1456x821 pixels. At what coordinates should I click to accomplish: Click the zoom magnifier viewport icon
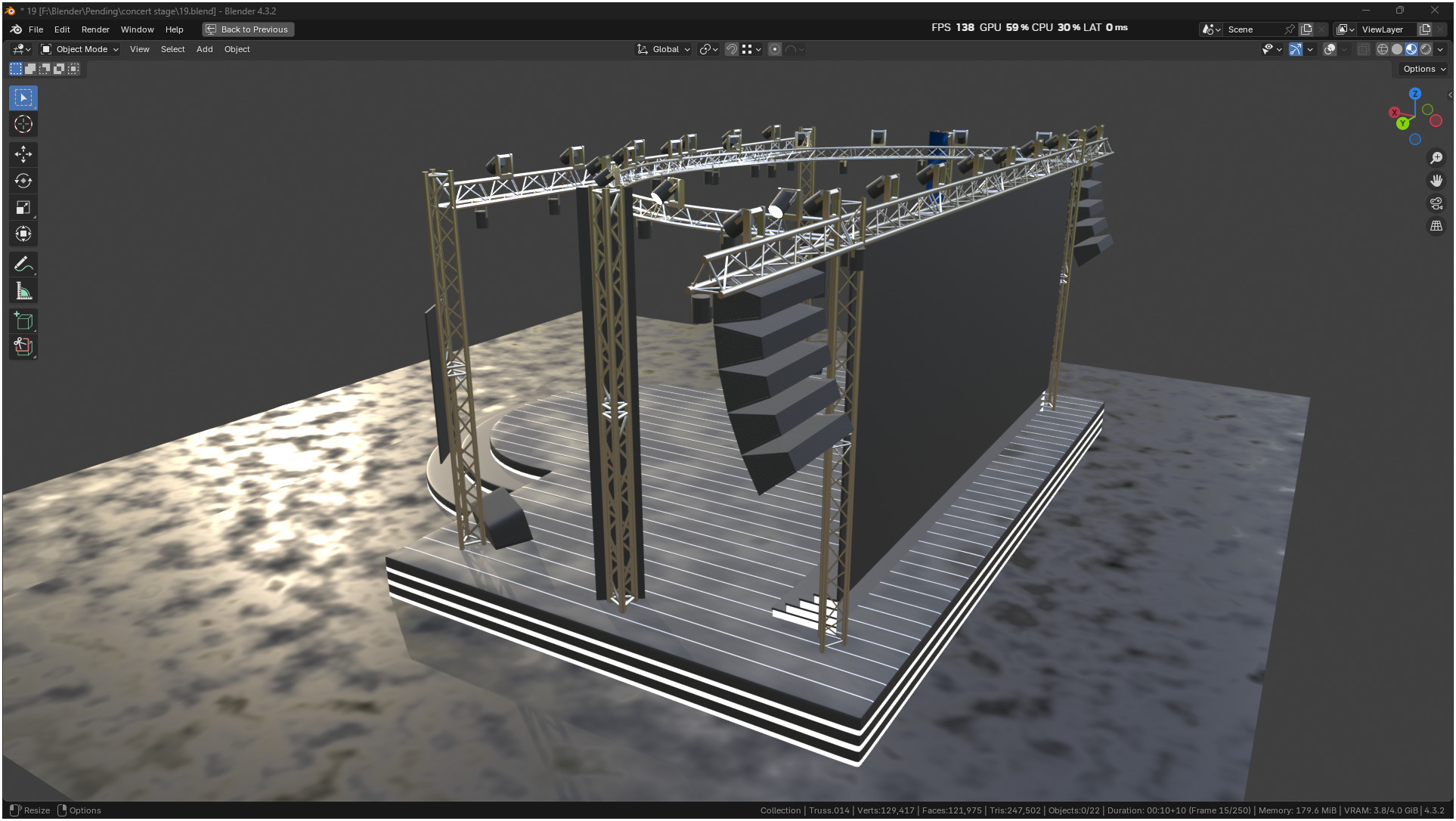pos(1436,158)
